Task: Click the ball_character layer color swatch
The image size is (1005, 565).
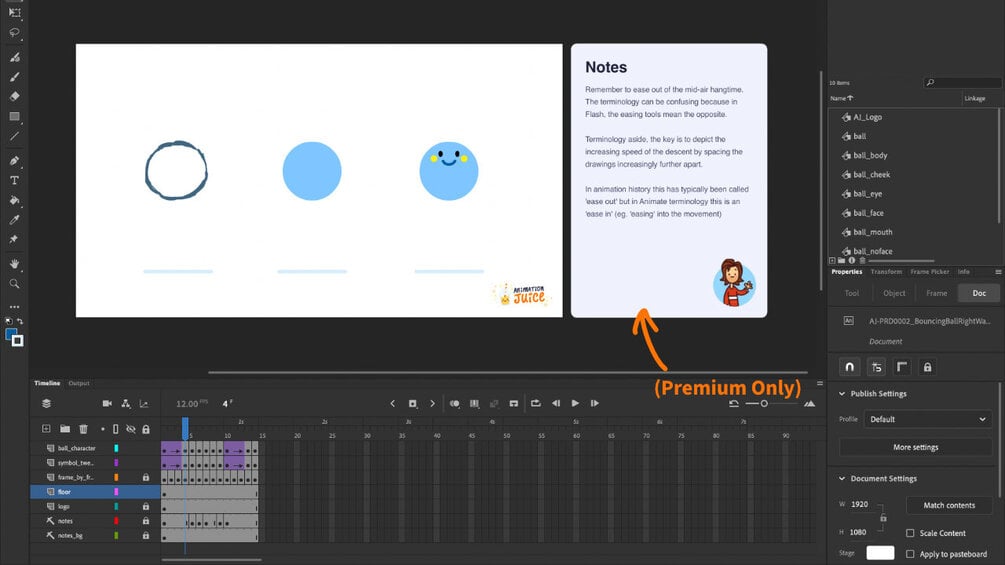Action: [x=116, y=448]
